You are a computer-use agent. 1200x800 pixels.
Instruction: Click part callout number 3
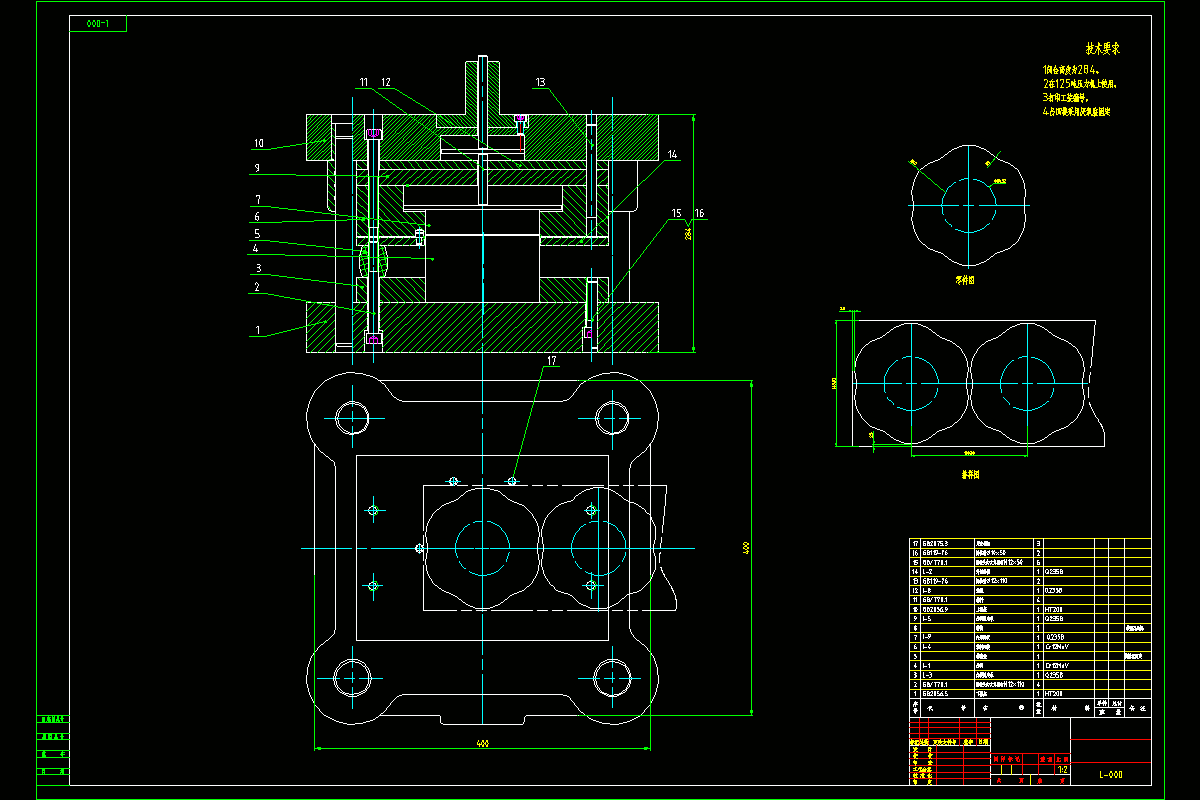click(x=258, y=269)
